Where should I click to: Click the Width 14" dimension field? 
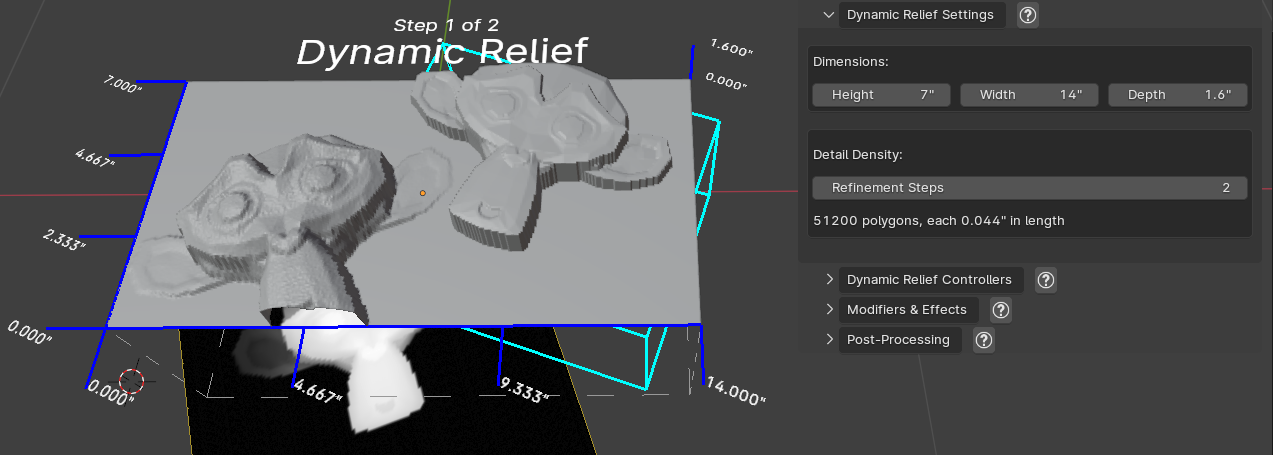click(x=1029, y=95)
